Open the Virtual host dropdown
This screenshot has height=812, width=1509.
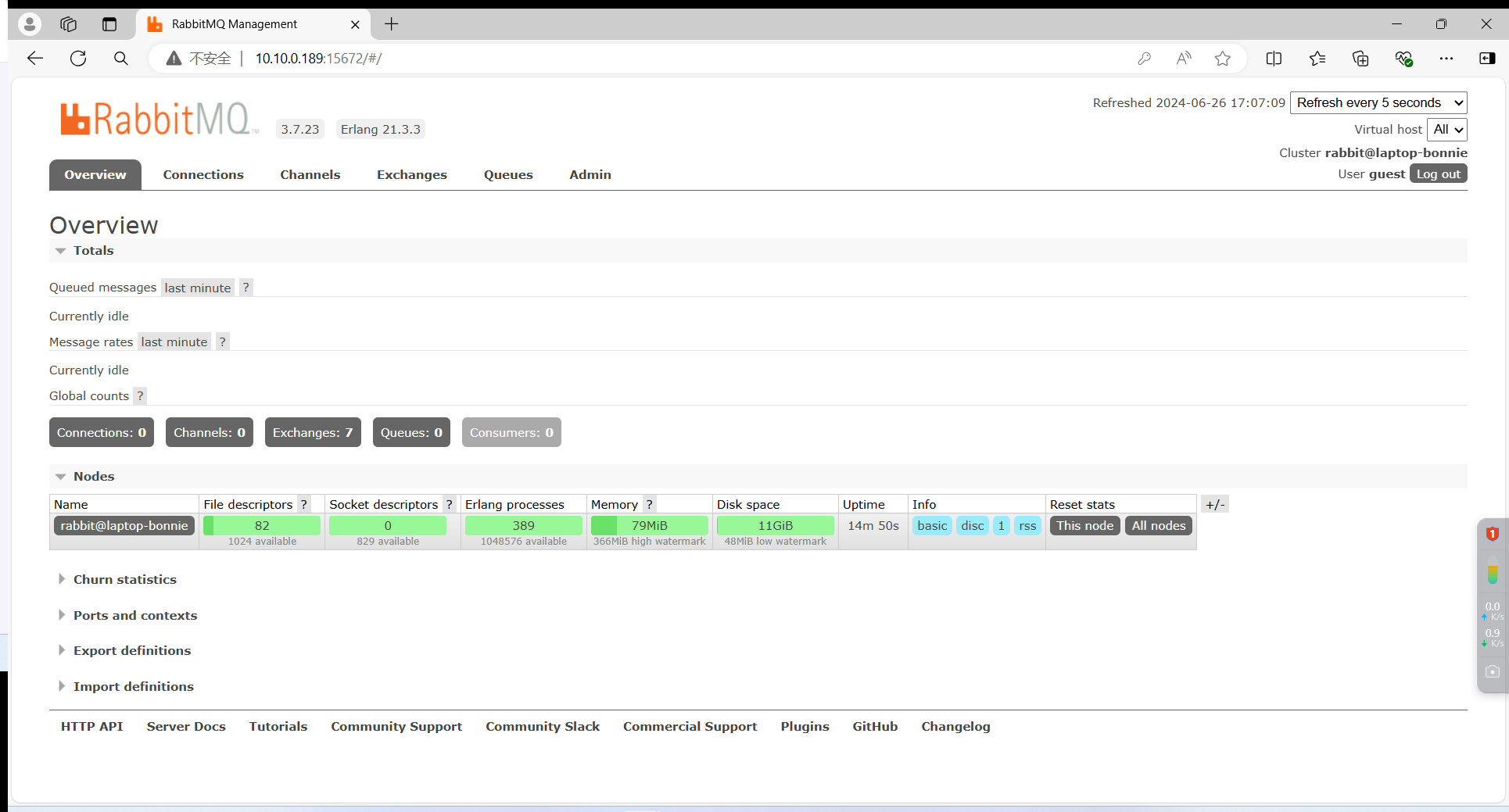click(x=1447, y=129)
